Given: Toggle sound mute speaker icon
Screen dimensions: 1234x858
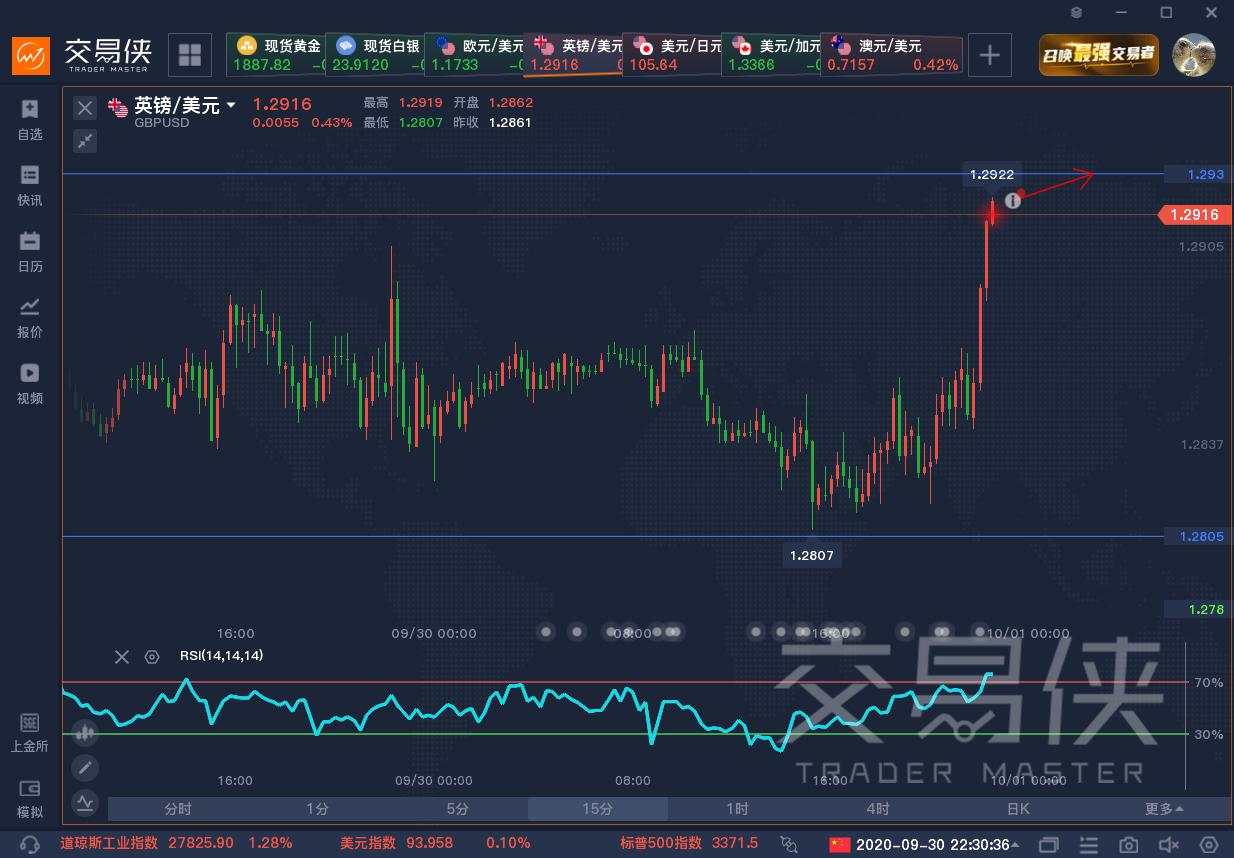Looking at the screenshot, I should pos(1168,844).
